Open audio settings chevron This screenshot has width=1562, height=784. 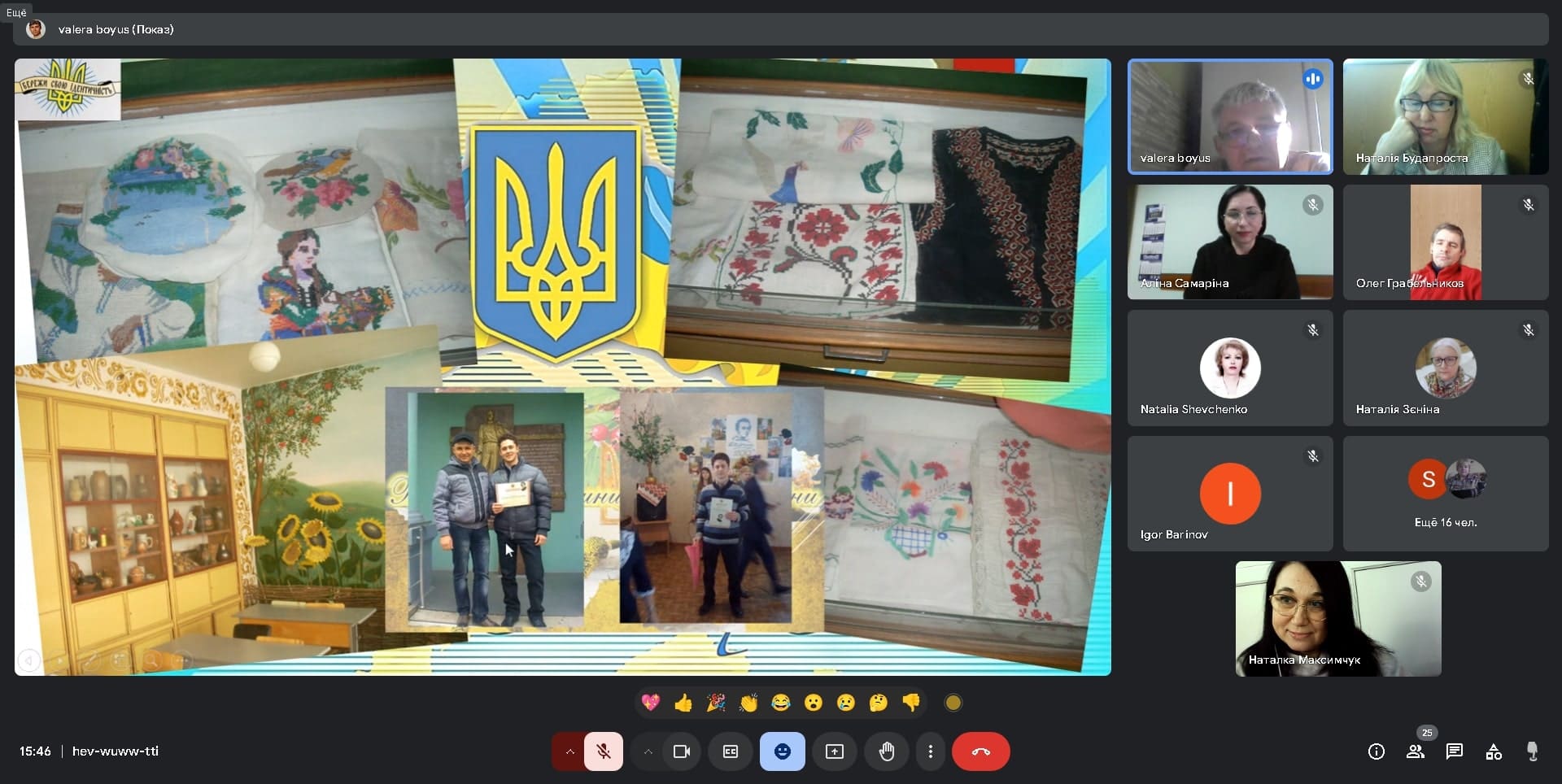point(569,751)
